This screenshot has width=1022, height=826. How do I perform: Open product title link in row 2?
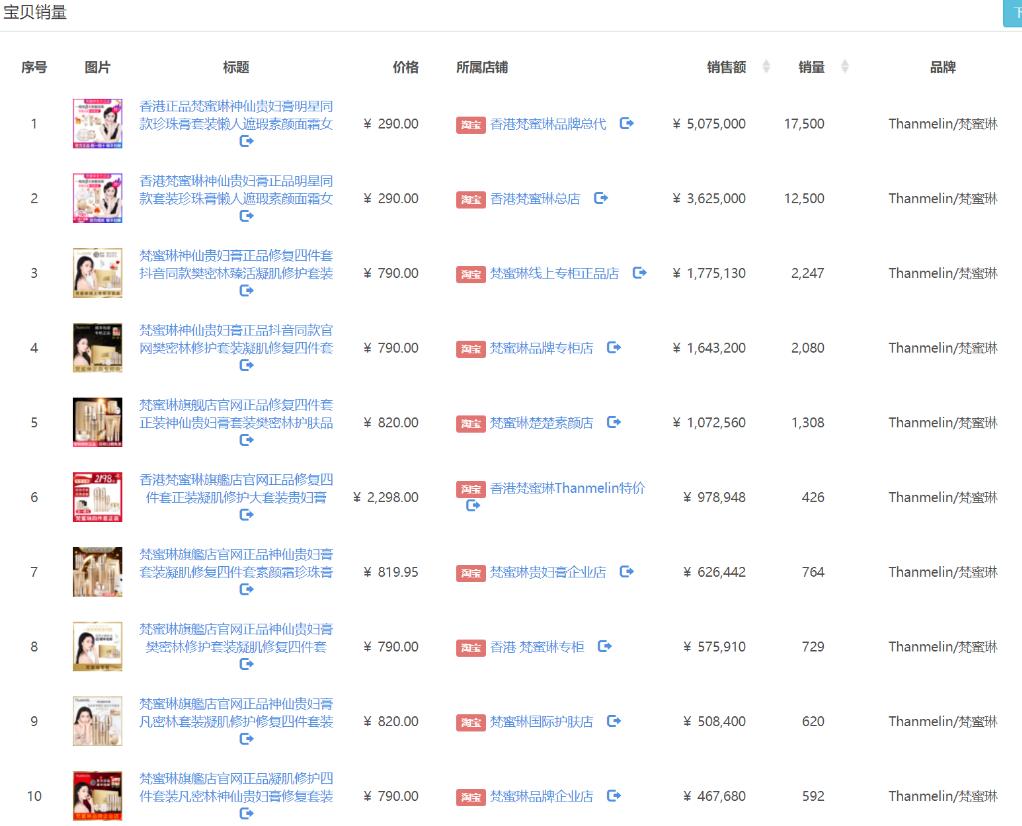tap(236, 190)
